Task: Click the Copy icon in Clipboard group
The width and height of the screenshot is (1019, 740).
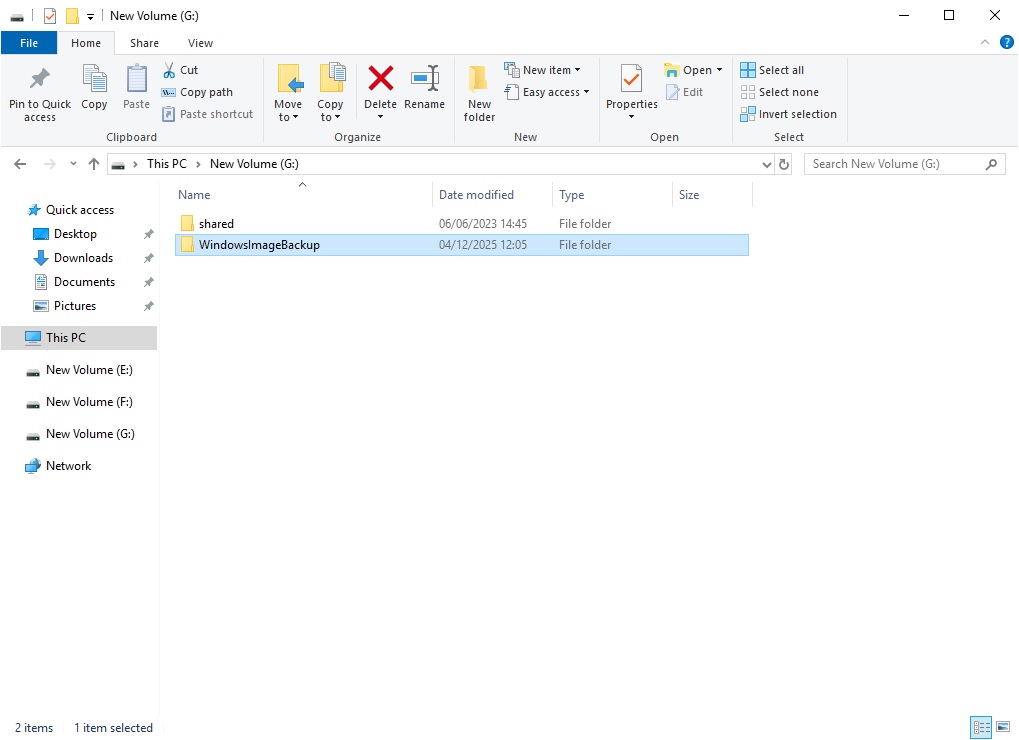Action: [94, 80]
